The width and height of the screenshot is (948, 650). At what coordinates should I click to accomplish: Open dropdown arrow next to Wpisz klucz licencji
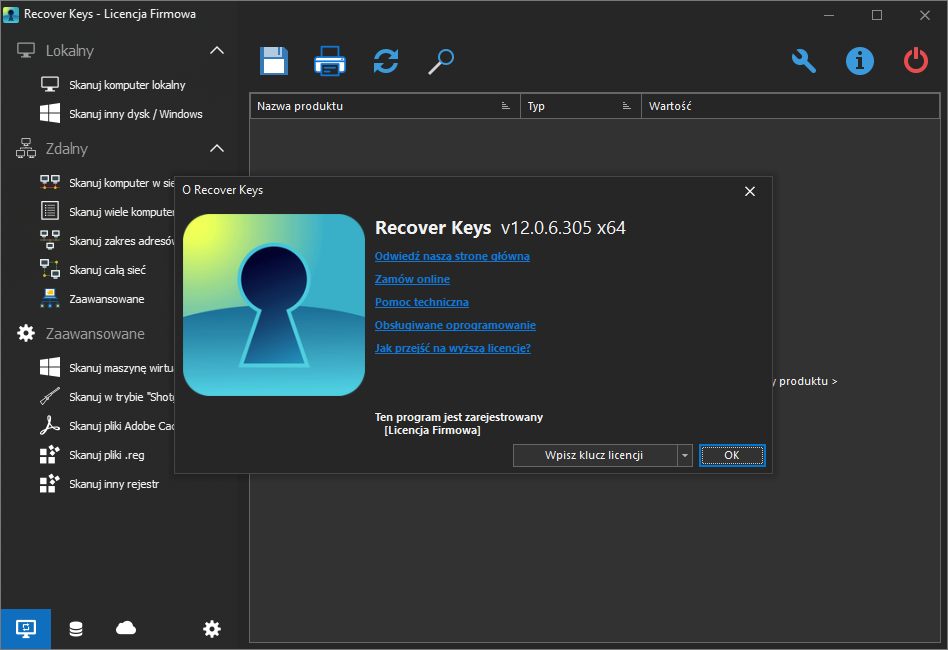tap(684, 455)
